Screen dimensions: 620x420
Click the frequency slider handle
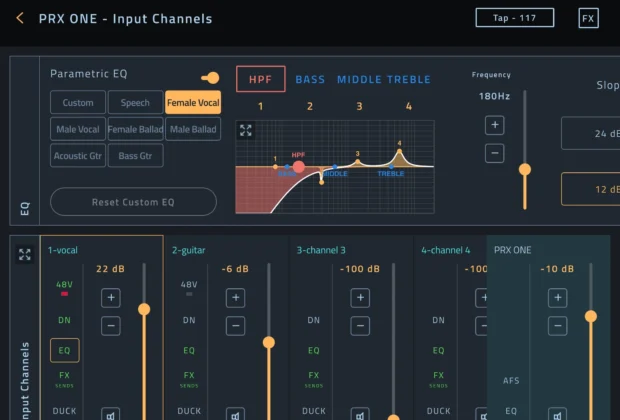(x=525, y=169)
